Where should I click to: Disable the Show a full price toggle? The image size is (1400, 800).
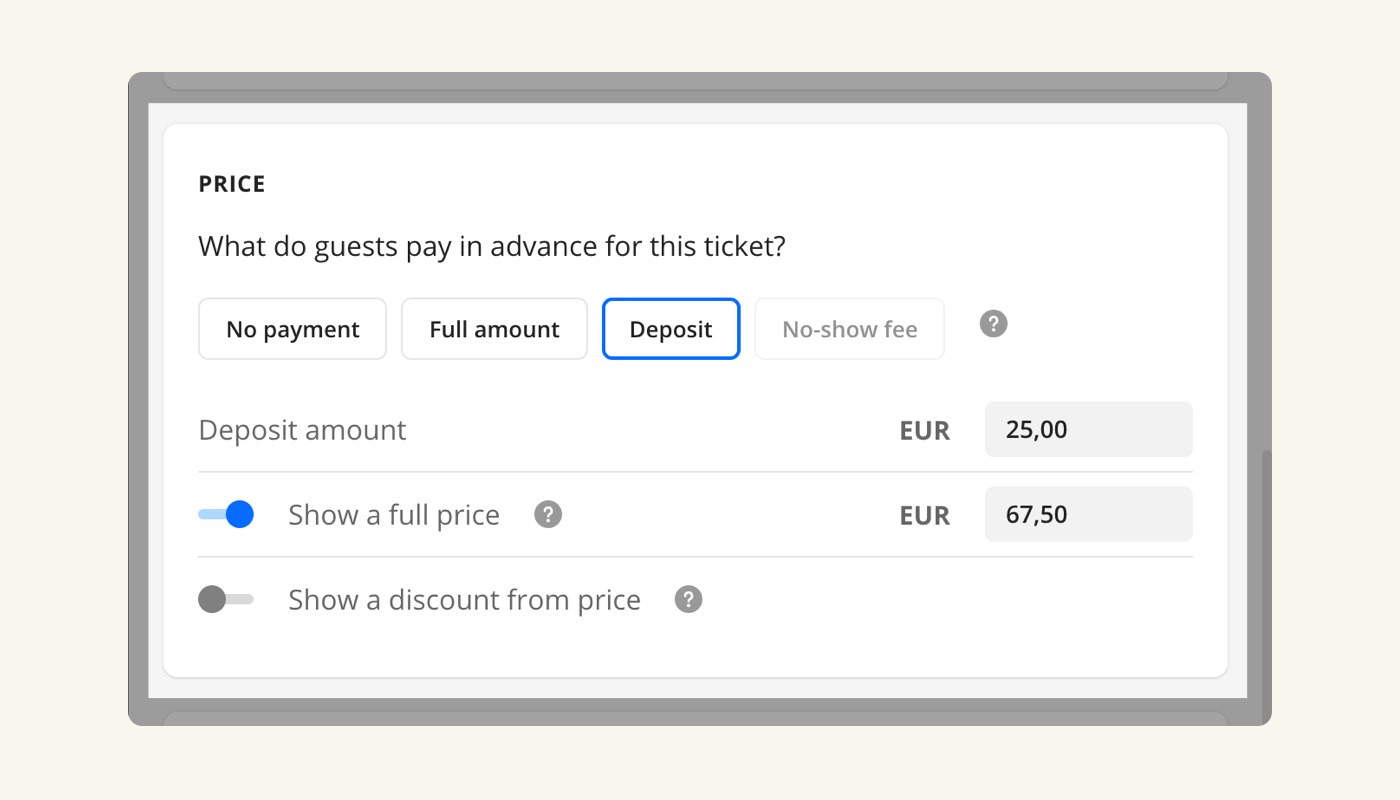point(226,514)
